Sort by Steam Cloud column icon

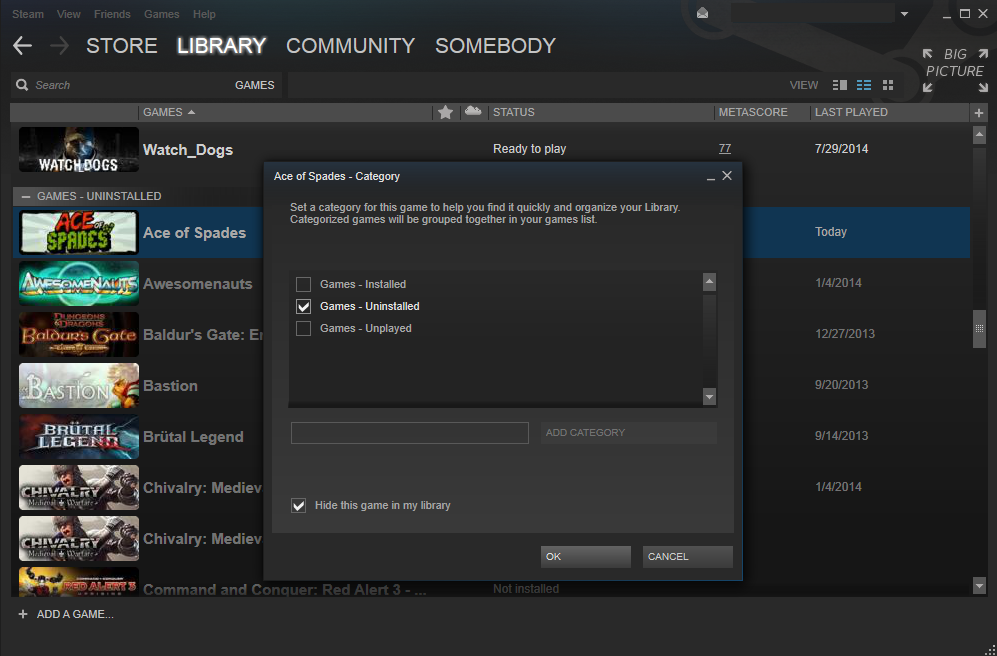coord(472,111)
